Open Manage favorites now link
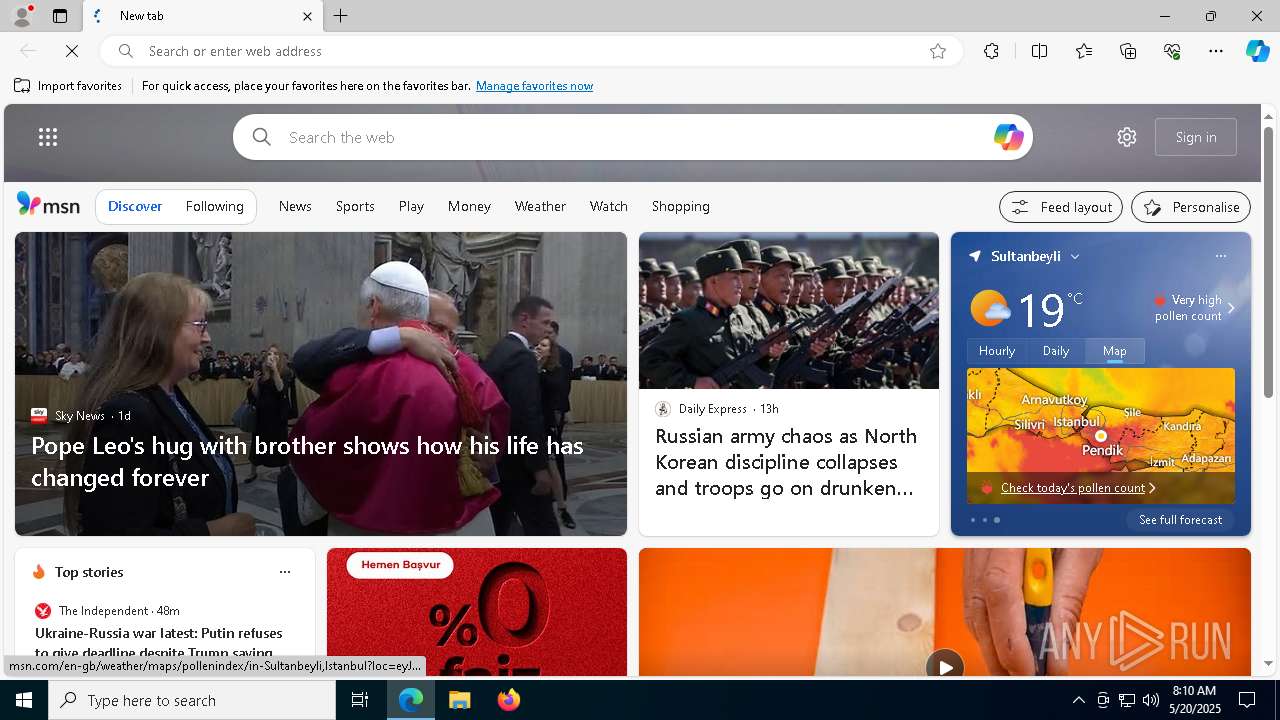The image size is (1280, 720). coord(534,86)
